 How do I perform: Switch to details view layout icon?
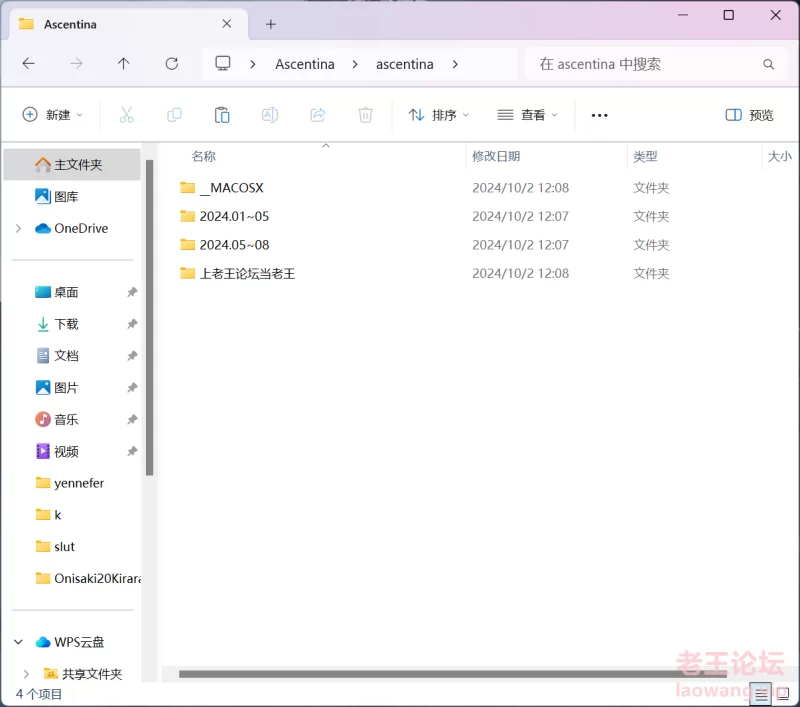(762, 693)
